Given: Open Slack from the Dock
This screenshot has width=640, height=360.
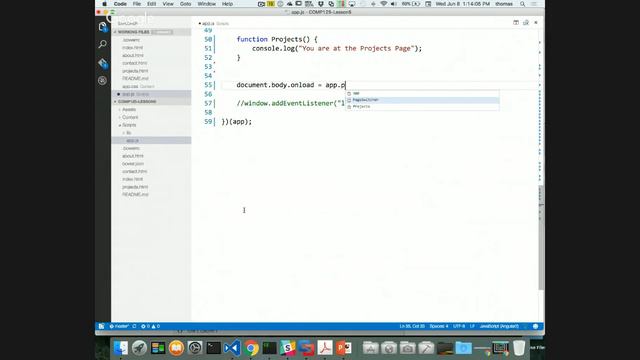Looking at the screenshot, I should click(288, 348).
